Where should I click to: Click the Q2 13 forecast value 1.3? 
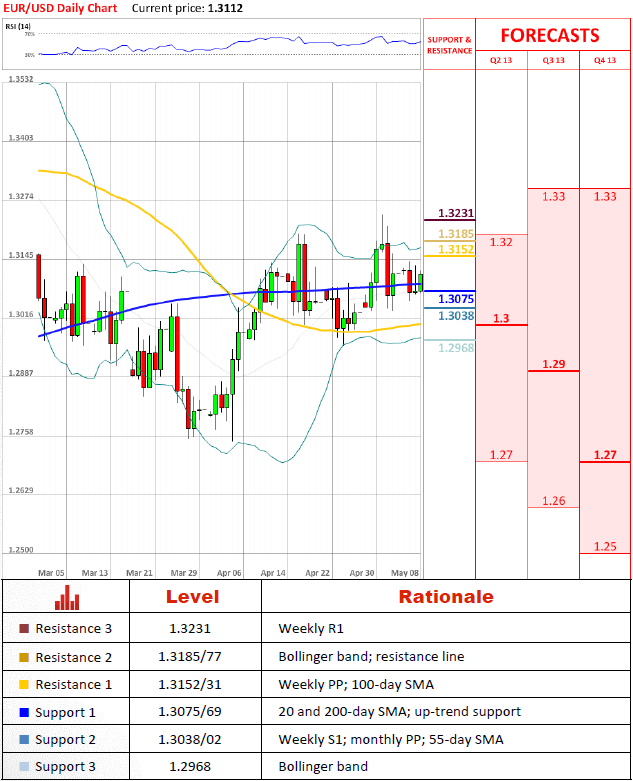pos(501,318)
